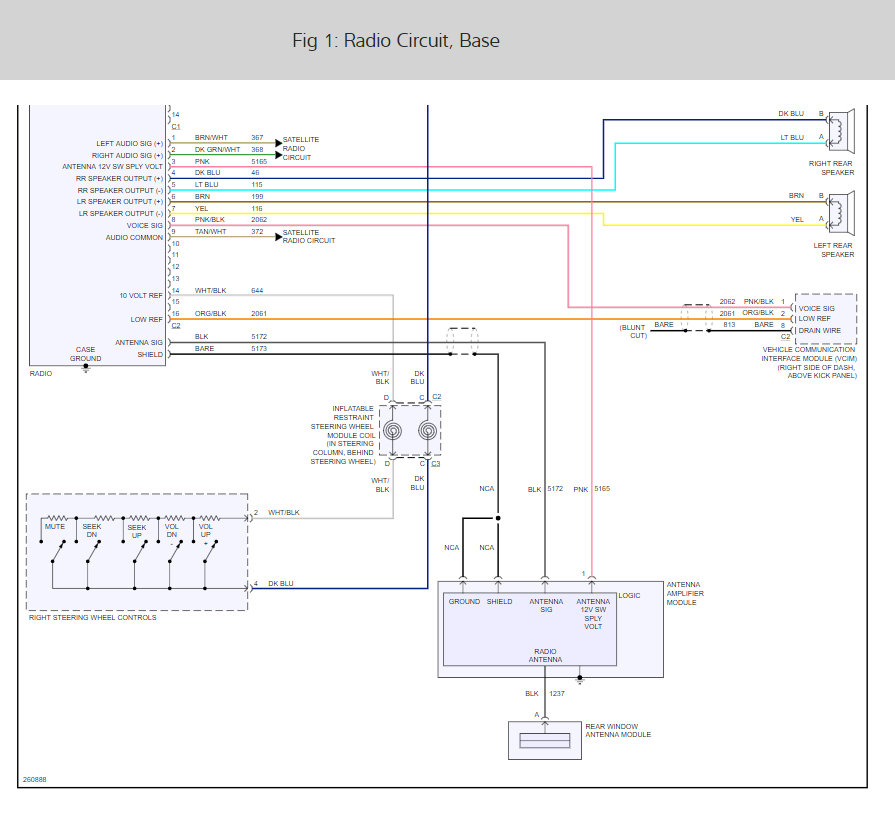This screenshot has height=815, width=895.
Task: Click the 'RADIO' component label
Action: [x=41, y=373]
